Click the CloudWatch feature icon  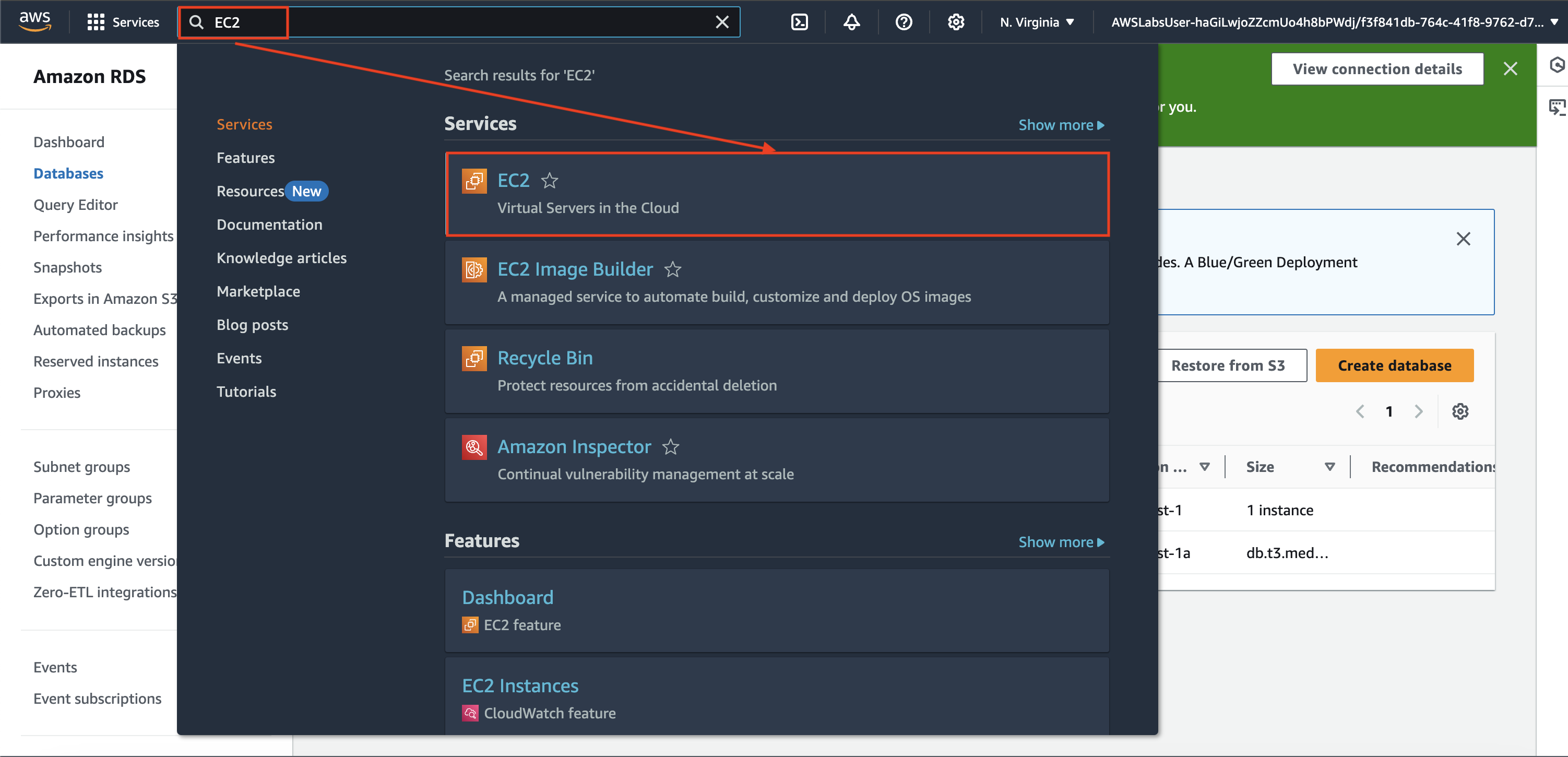(470, 713)
